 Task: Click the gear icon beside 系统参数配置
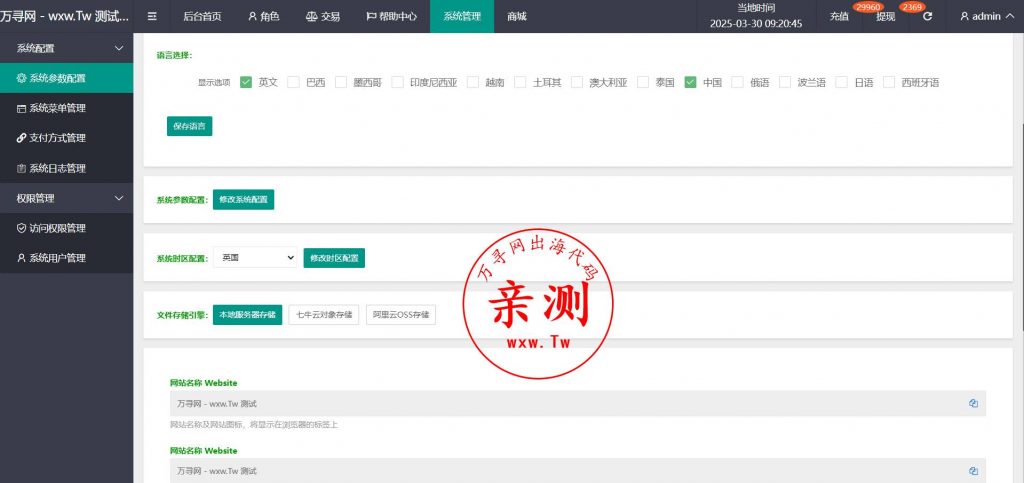[22, 78]
